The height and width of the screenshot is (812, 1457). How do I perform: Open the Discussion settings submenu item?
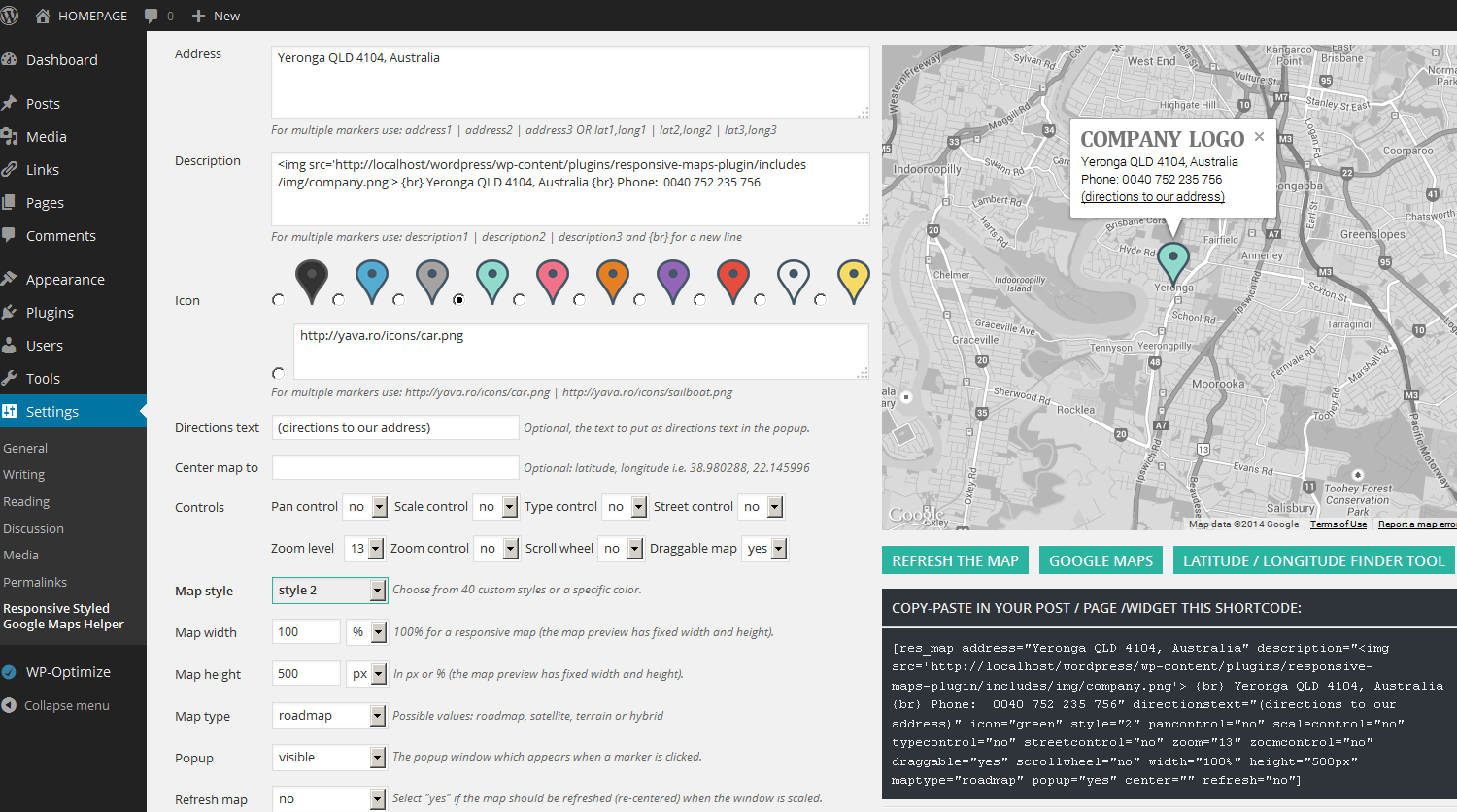click(x=33, y=528)
